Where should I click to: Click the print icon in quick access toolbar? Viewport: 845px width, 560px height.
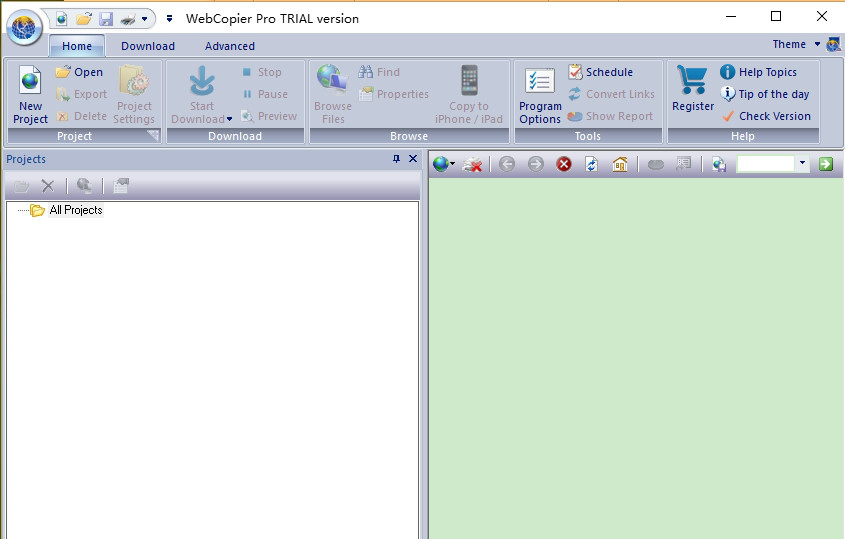(x=128, y=19)
